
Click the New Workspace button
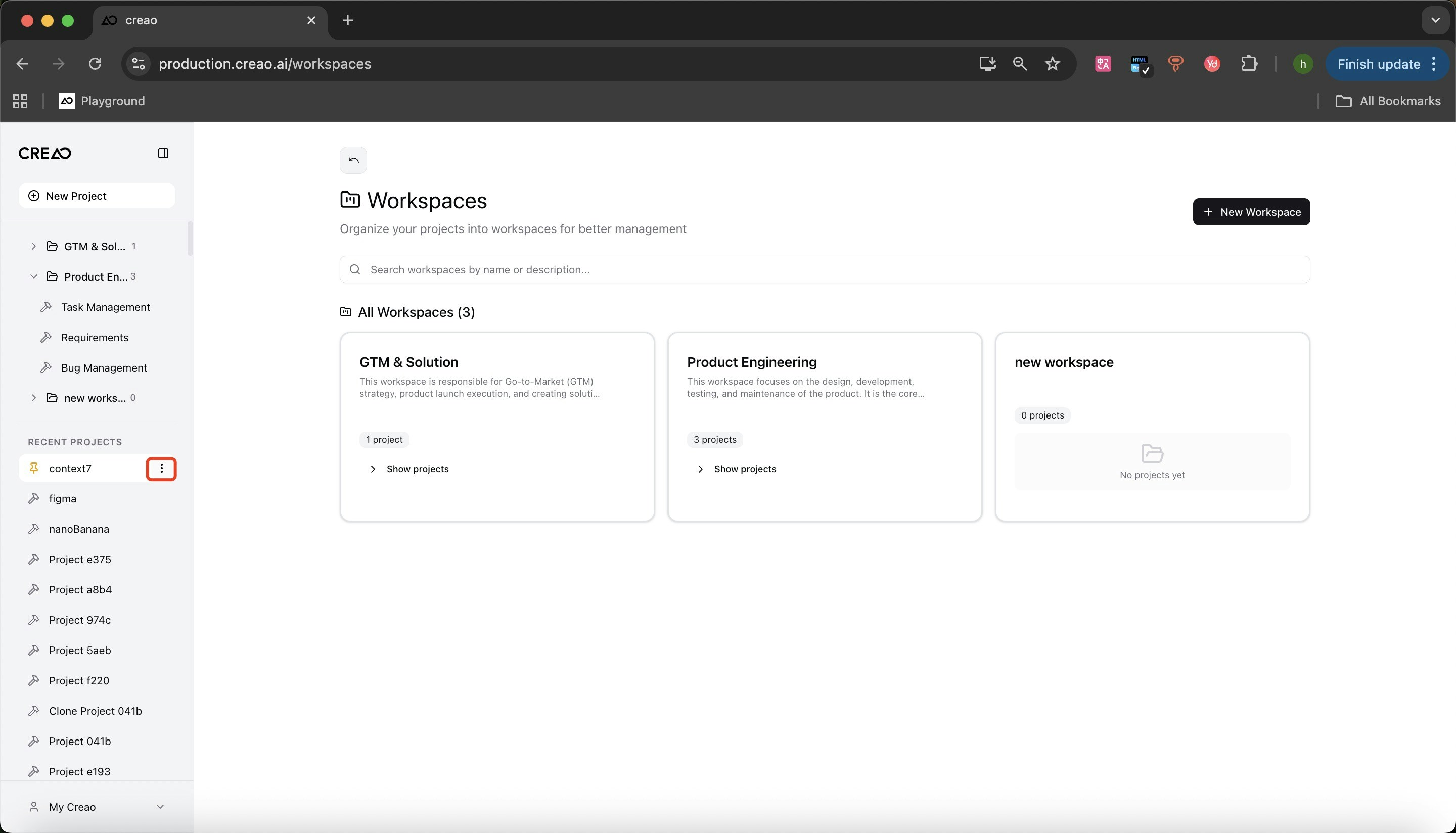pos(1251,212)
